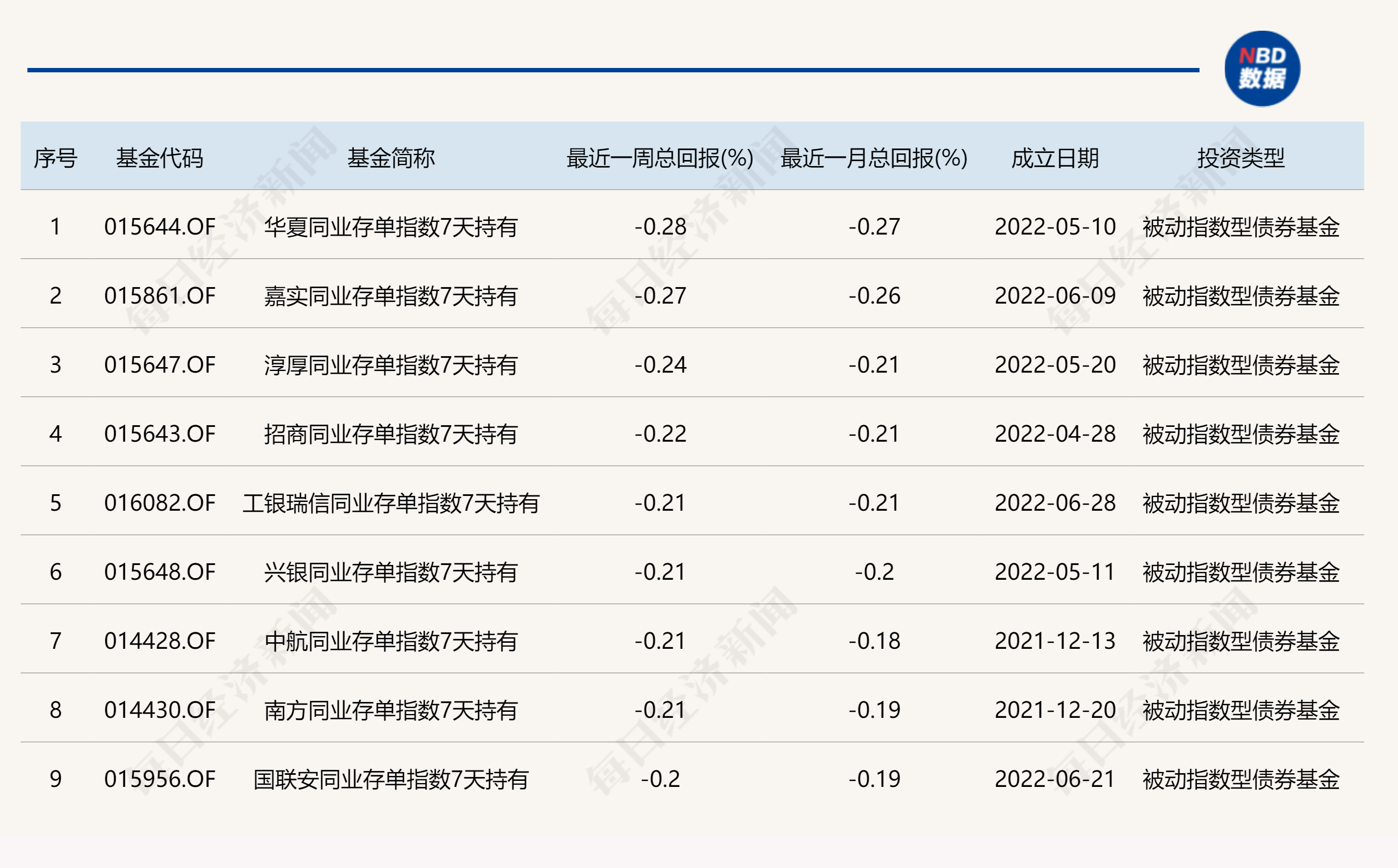Click weekly return value -0.28

661,227
